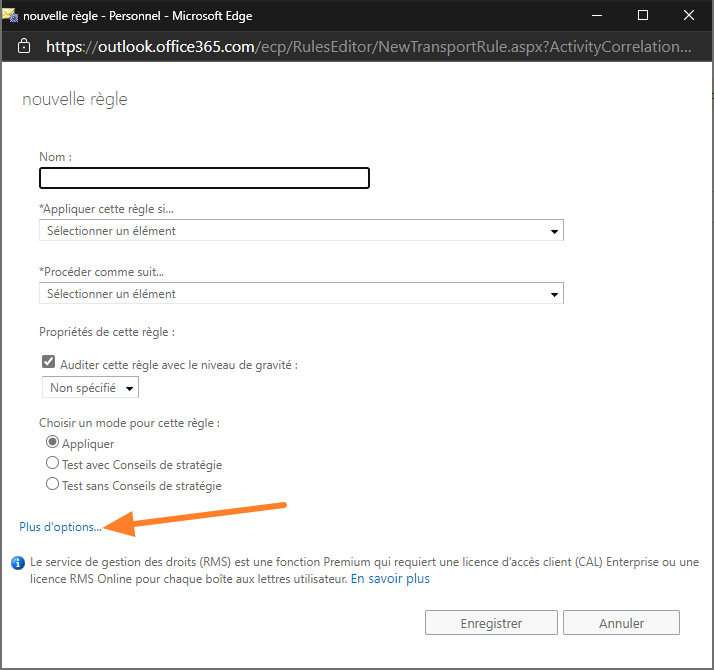Maximize the Edge window
Viewport: 714px width, 670px height.
tap(643, 16)
